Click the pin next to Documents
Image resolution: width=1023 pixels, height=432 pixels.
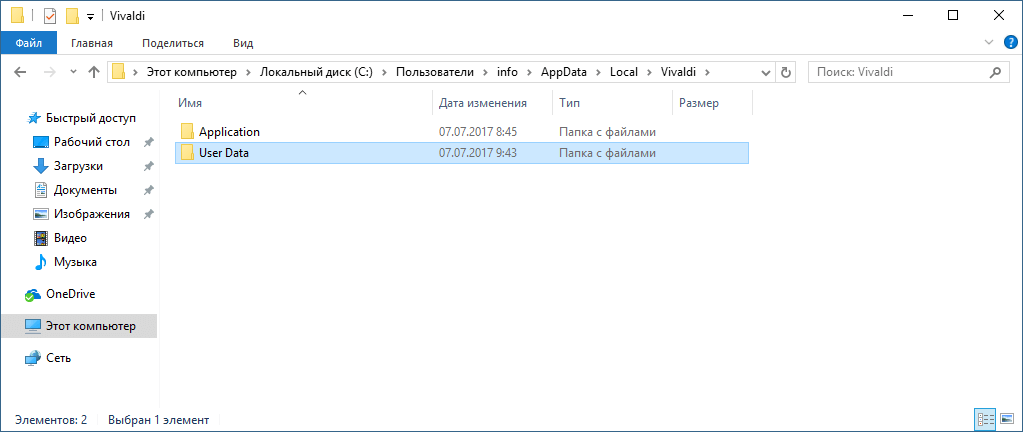149,191
